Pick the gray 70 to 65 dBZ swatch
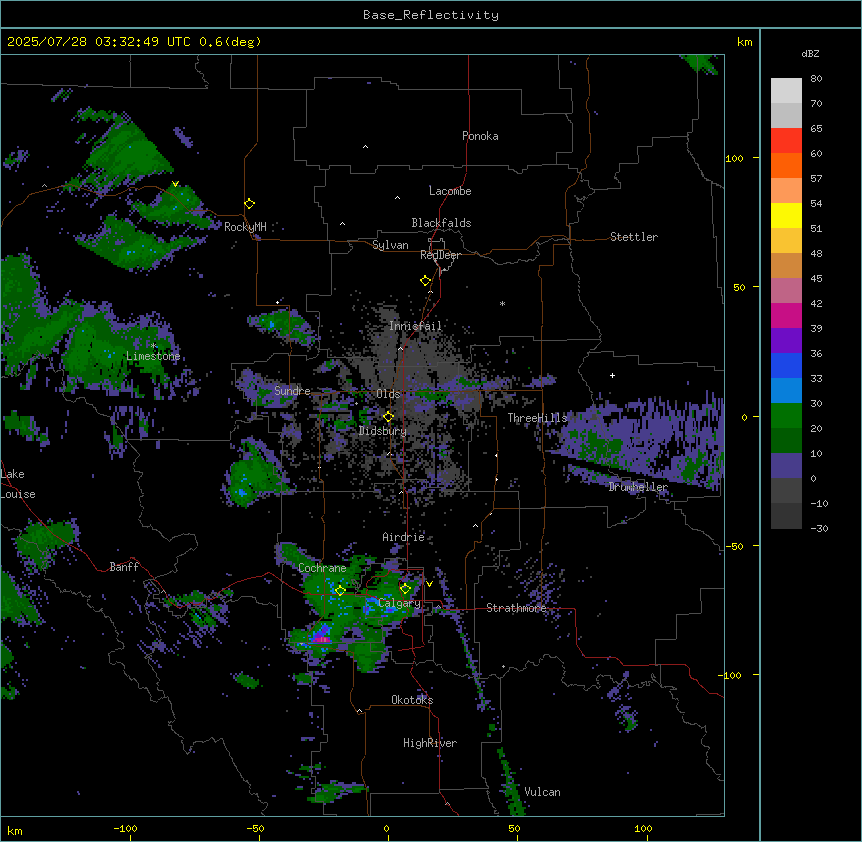Screen dimensions: 862x842 pyautogui.click(x=786, y=115)
